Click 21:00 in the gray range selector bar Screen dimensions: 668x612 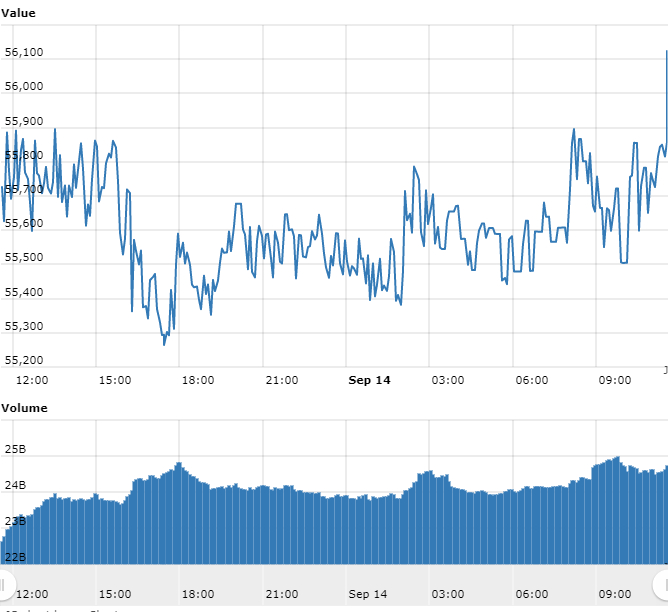click(x=282, y=594)
